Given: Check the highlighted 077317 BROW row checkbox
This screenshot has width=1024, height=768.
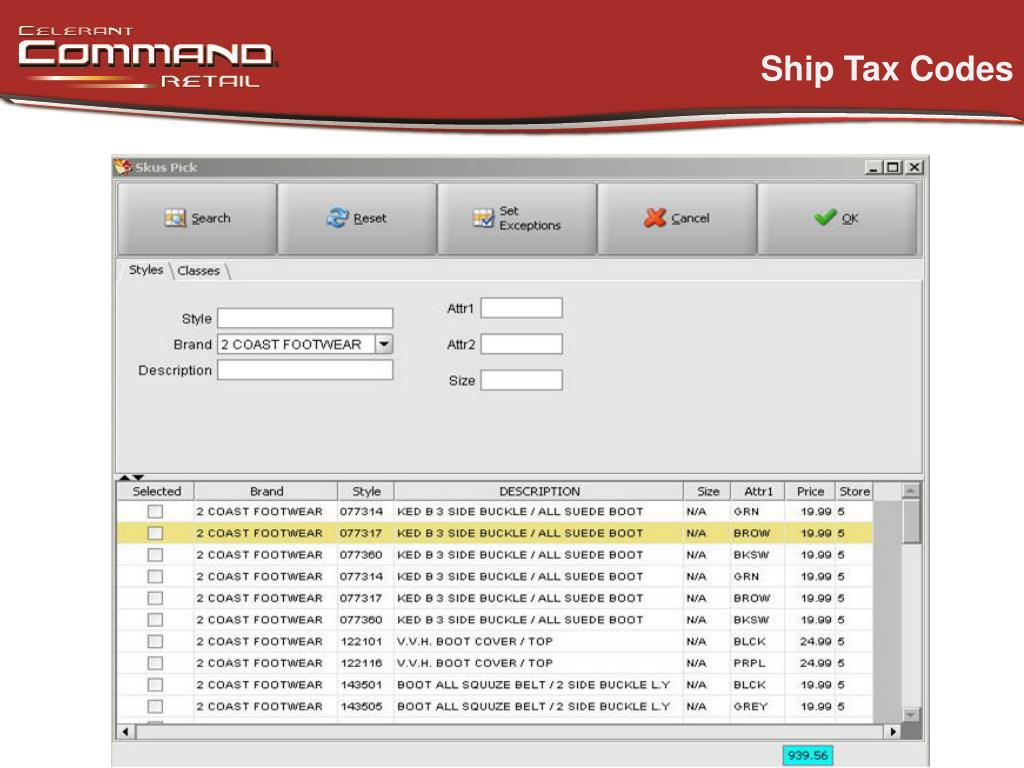Looking at the screenshot, I should point(155,533).
